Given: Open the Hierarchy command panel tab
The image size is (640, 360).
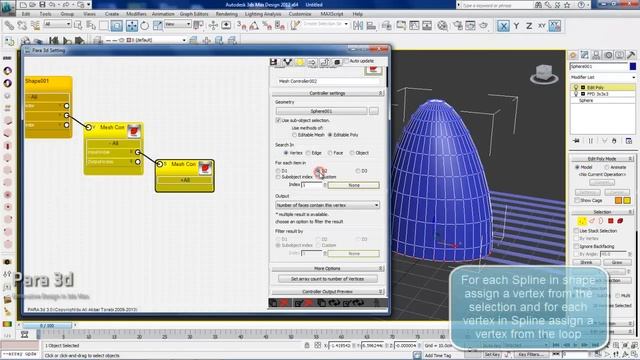Looking at the screenshot, I should (x=596, y=55).
